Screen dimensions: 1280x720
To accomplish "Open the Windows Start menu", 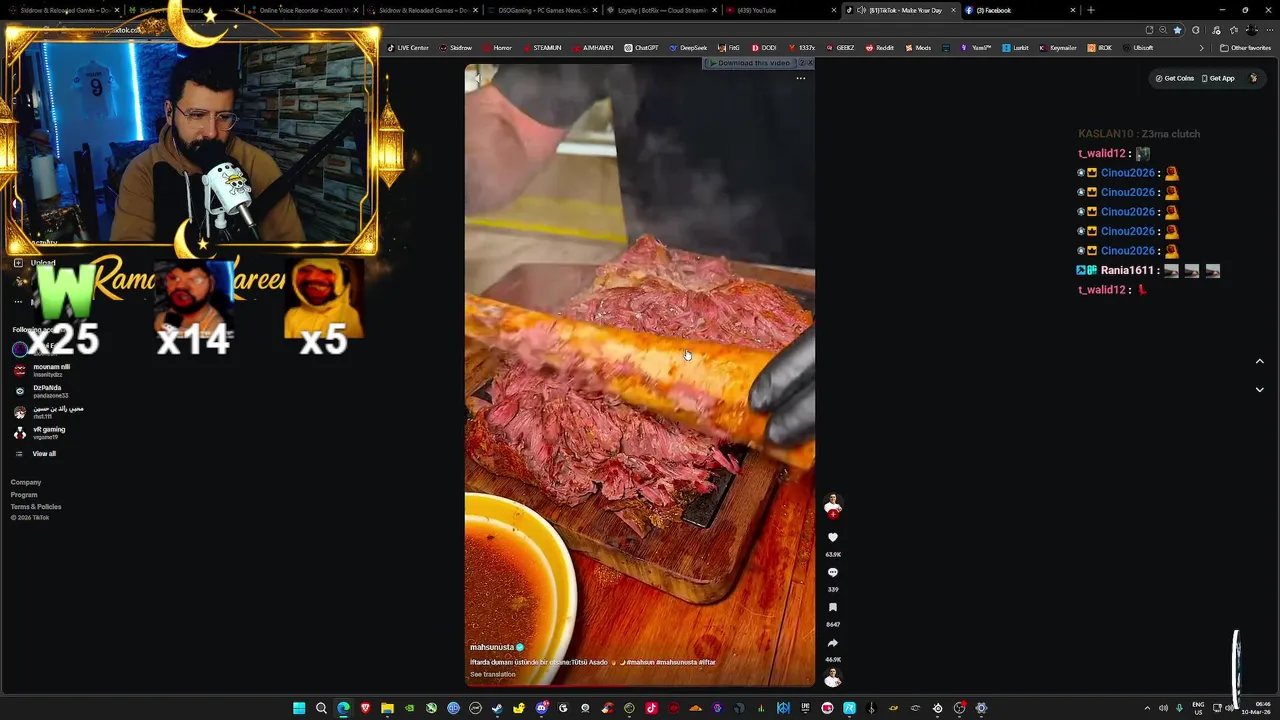I will [x=299, y=708].
